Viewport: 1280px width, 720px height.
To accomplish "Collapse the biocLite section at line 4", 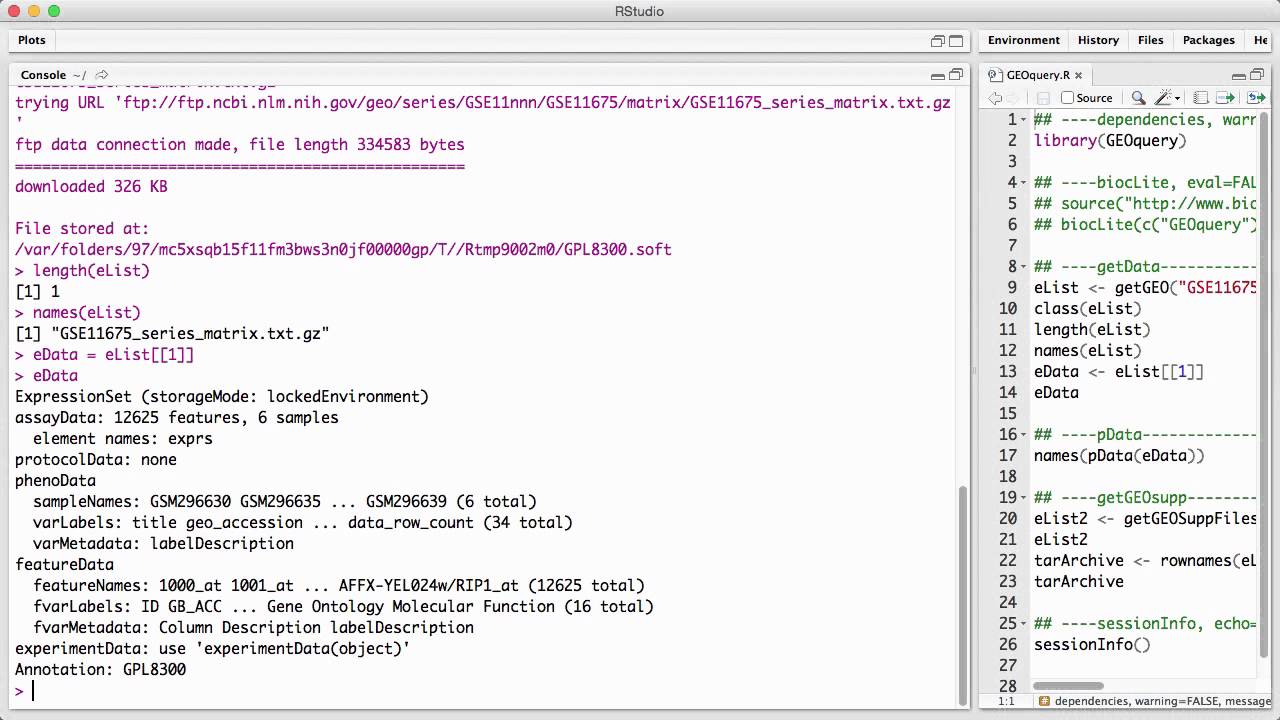I will [x=1025, y=183].
